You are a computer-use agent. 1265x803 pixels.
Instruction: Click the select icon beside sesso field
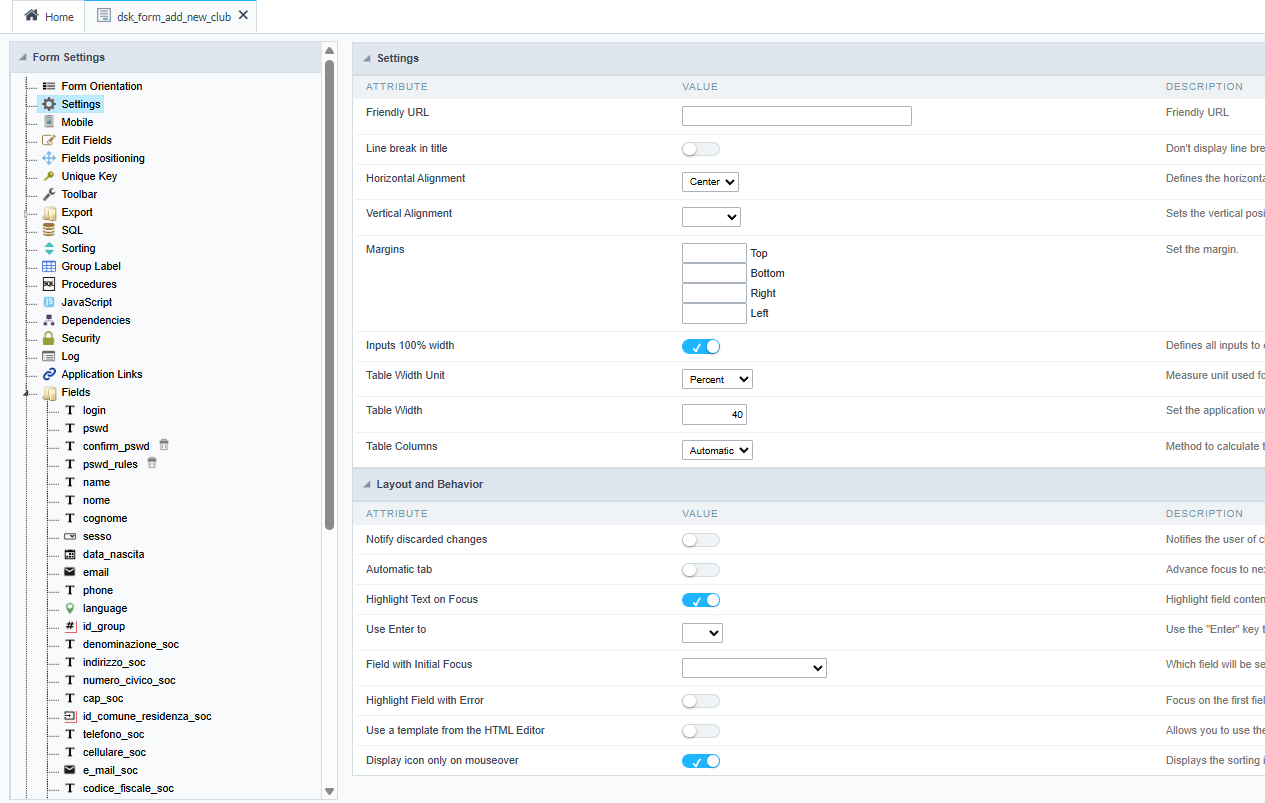point(70,536)
